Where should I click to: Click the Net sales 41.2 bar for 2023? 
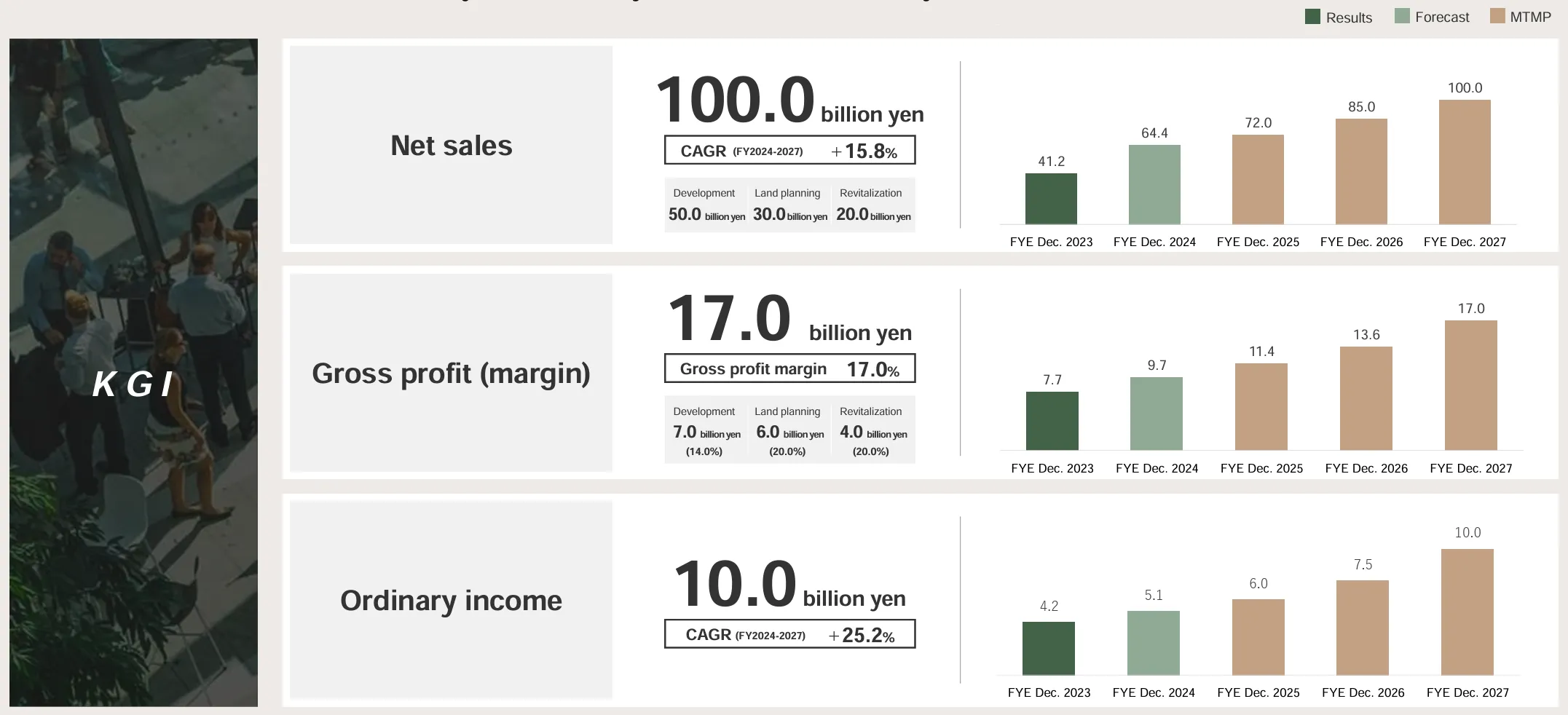coord(1051,199)
